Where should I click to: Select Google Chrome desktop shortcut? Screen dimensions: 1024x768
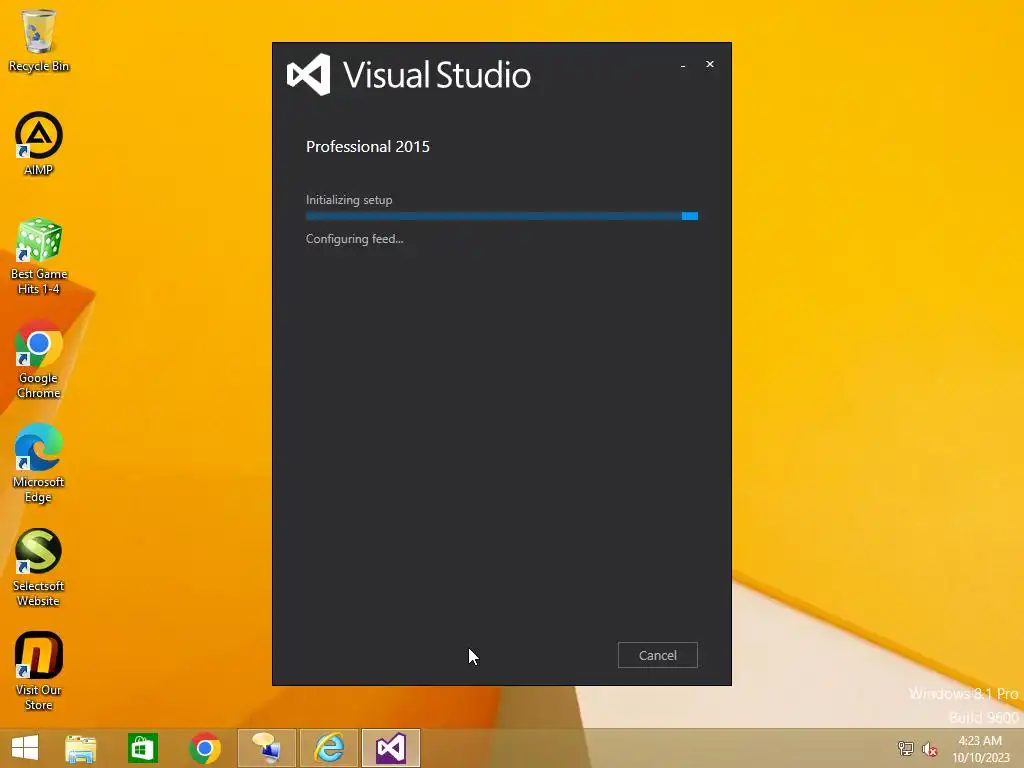39,359
